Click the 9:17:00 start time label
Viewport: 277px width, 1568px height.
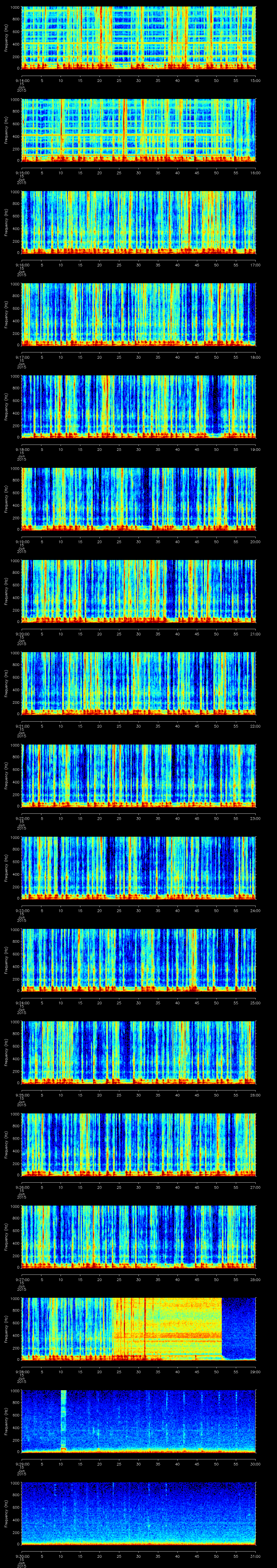pyautogui.click(x=22, y=357)
